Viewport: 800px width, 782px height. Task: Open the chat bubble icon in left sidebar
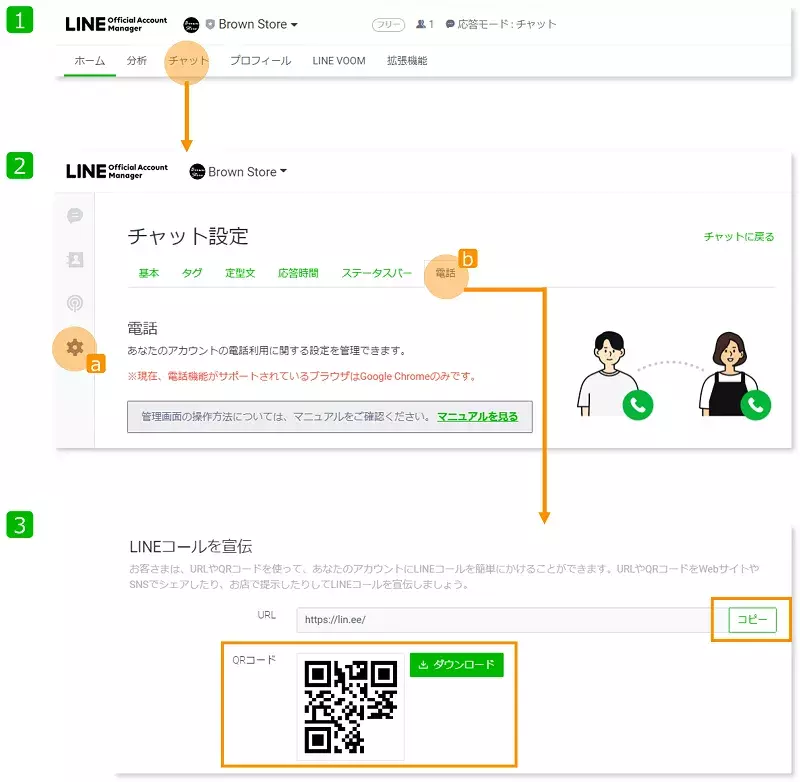pos(75,215)
